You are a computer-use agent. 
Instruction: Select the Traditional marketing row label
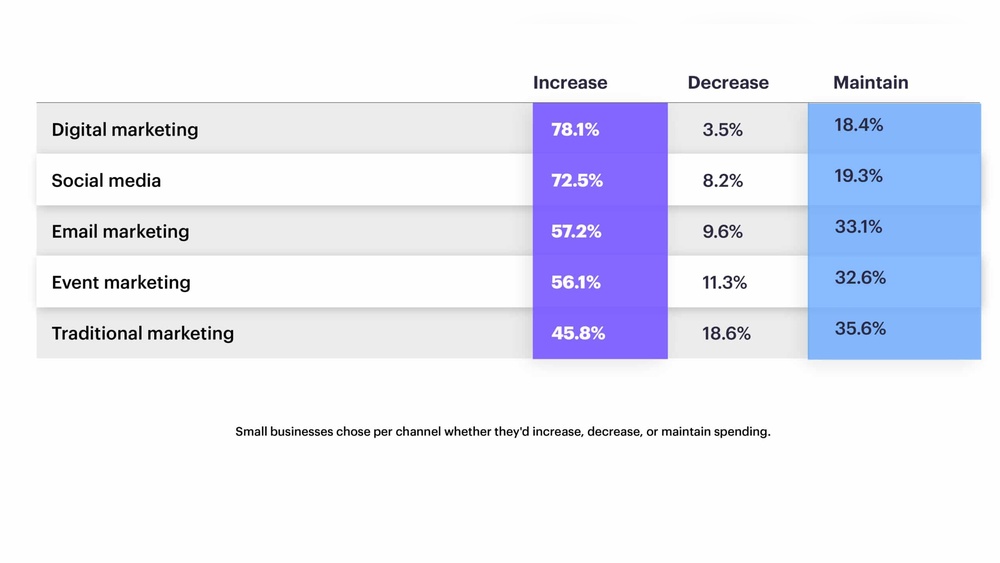[x=143, y=334]
